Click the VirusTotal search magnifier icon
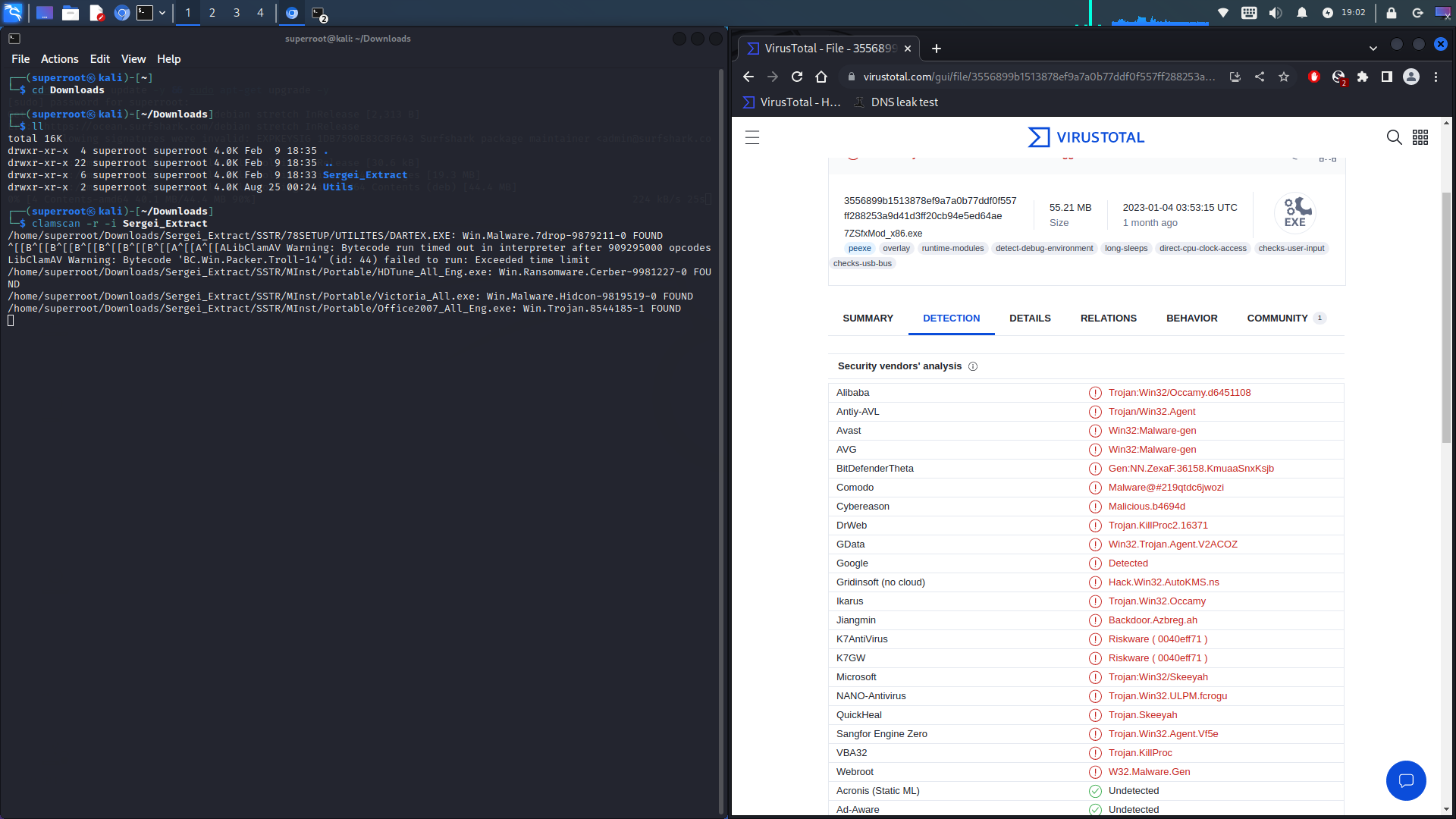Viewport: 1456px width, 819px height. 1394,137
